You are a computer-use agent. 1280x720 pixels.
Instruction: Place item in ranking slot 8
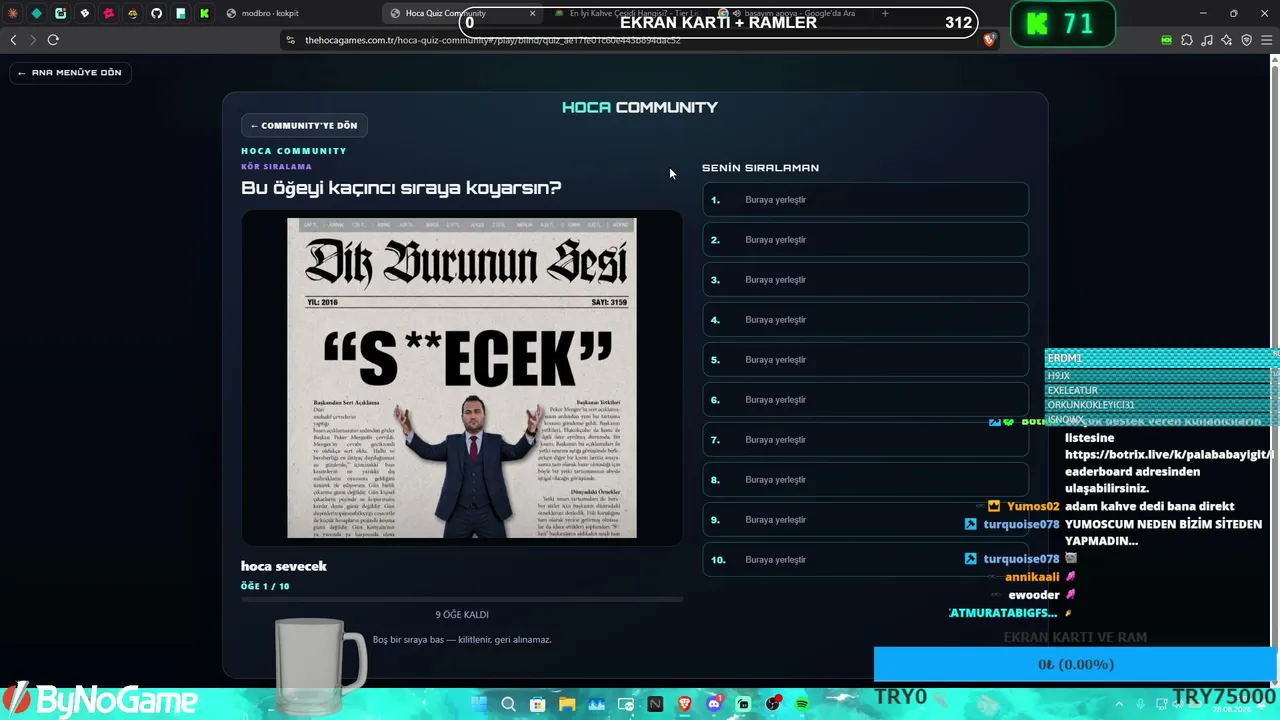[866, 480]
